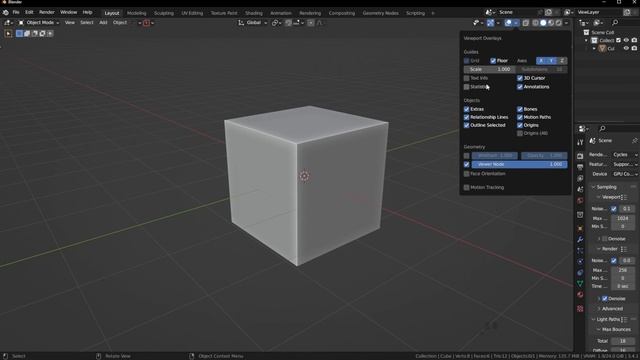Enable the Text Info checkbox
This screenshot has height=360, width=640.
tap(467, 78)
